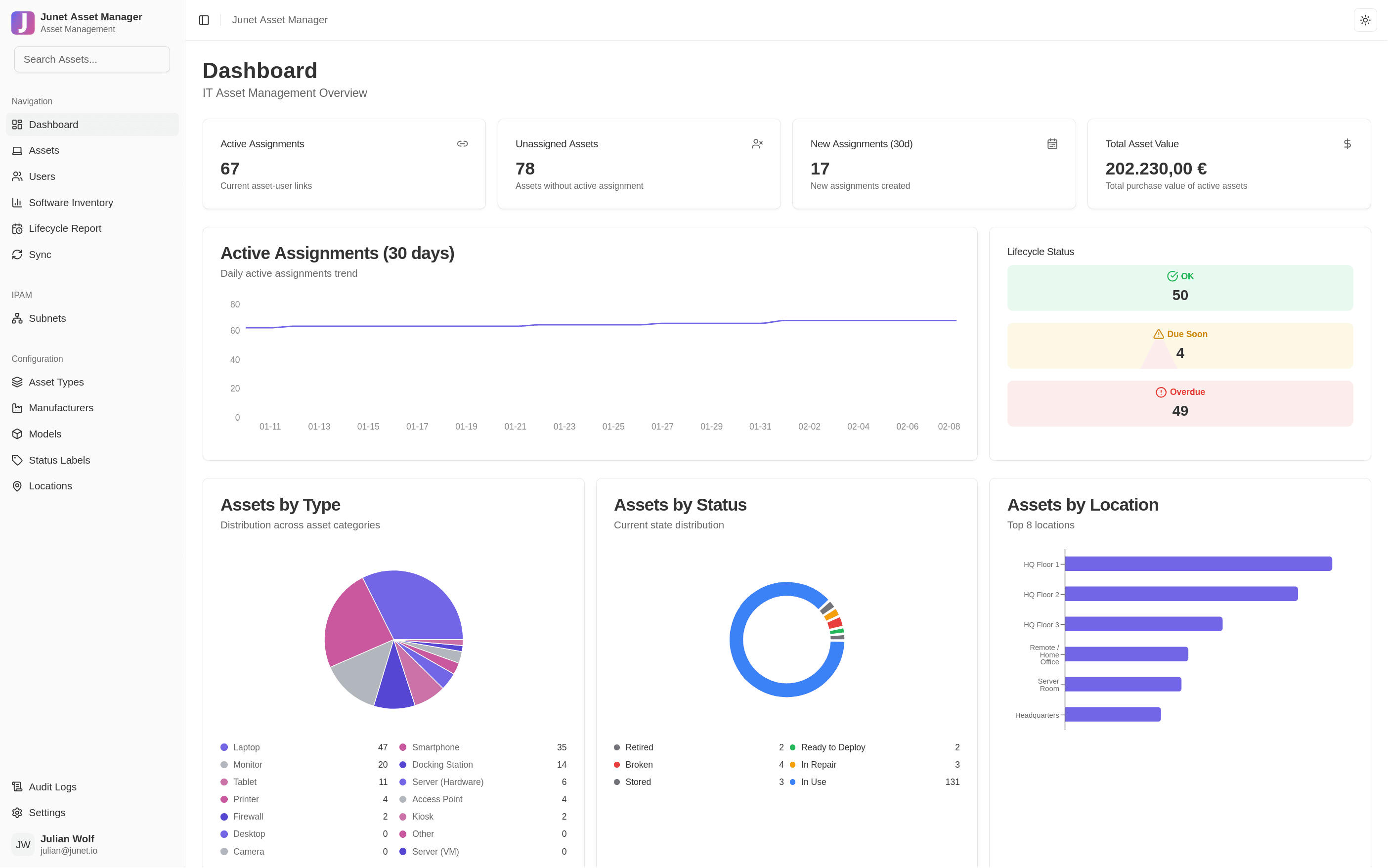1388x868 pixels.
Task: Toggle the Laptop legend entry
Action: 246,747
